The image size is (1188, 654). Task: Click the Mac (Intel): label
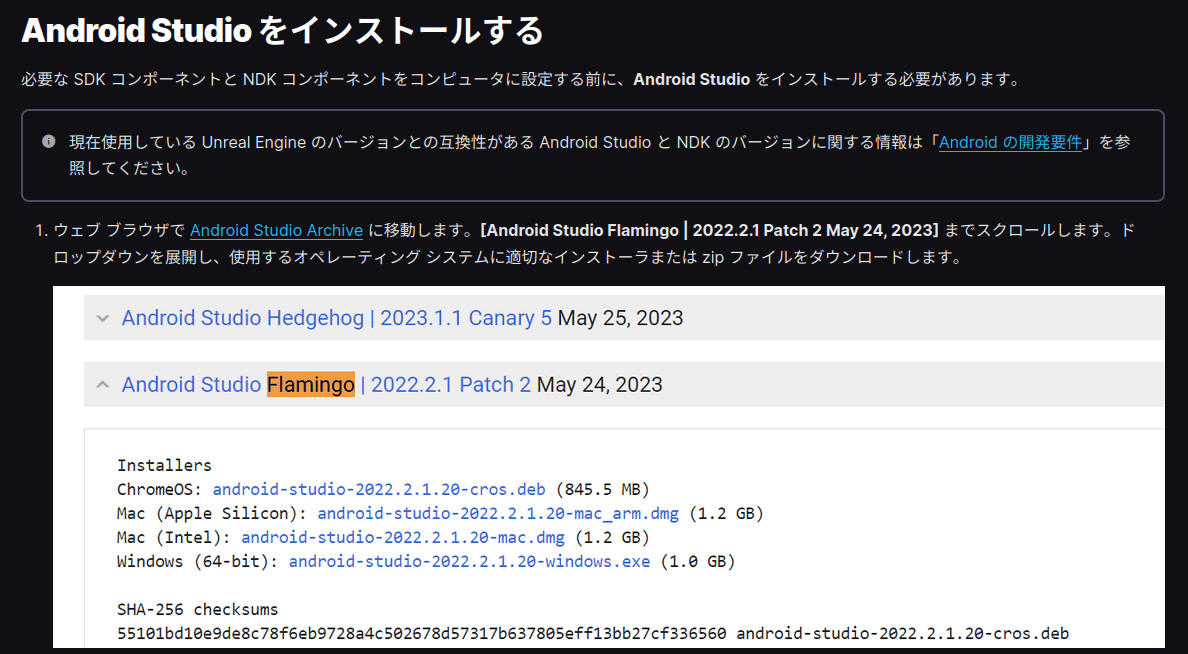(x=174, y=537)
